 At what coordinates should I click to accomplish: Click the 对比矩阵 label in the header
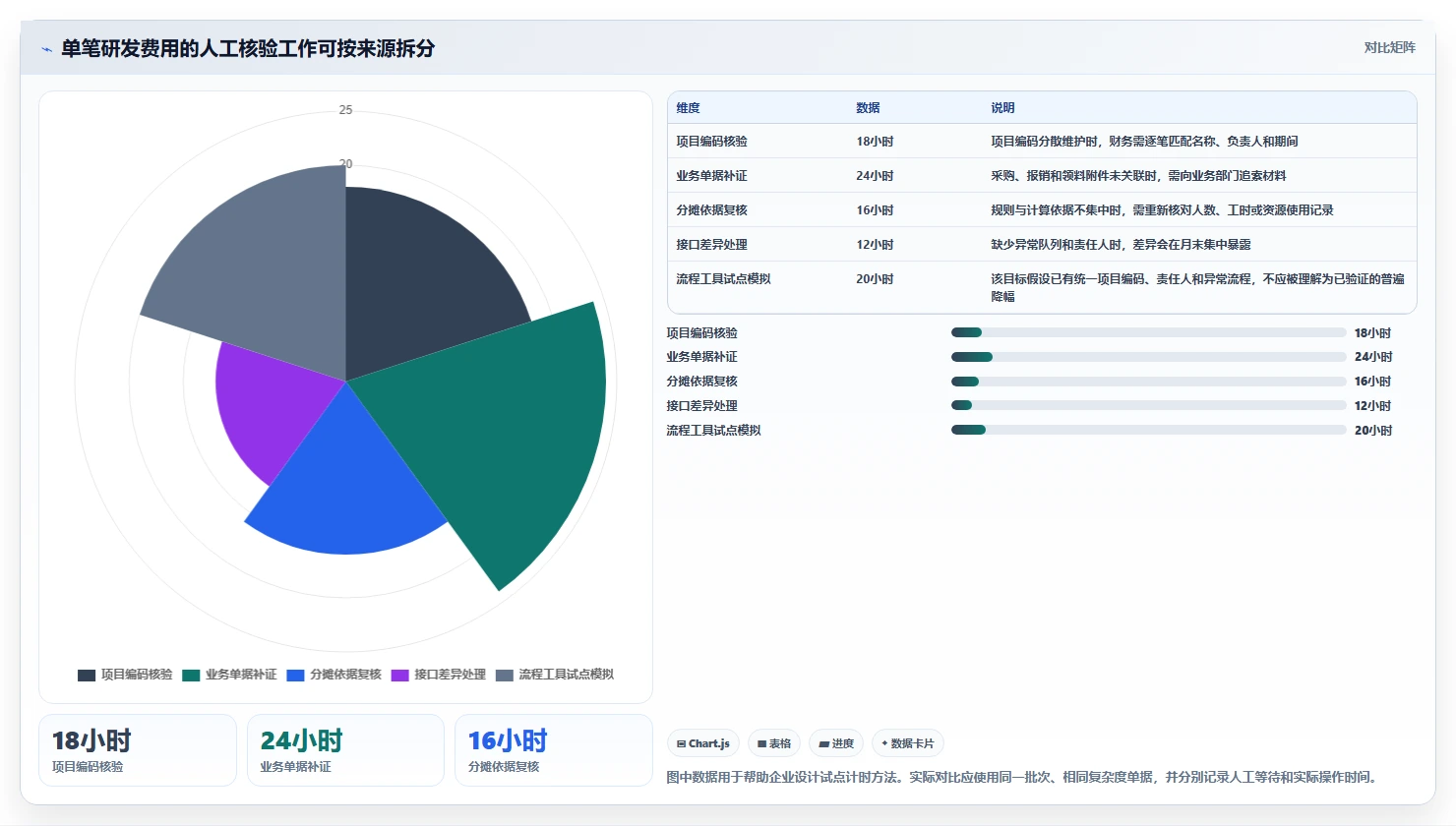point(1389,47)
